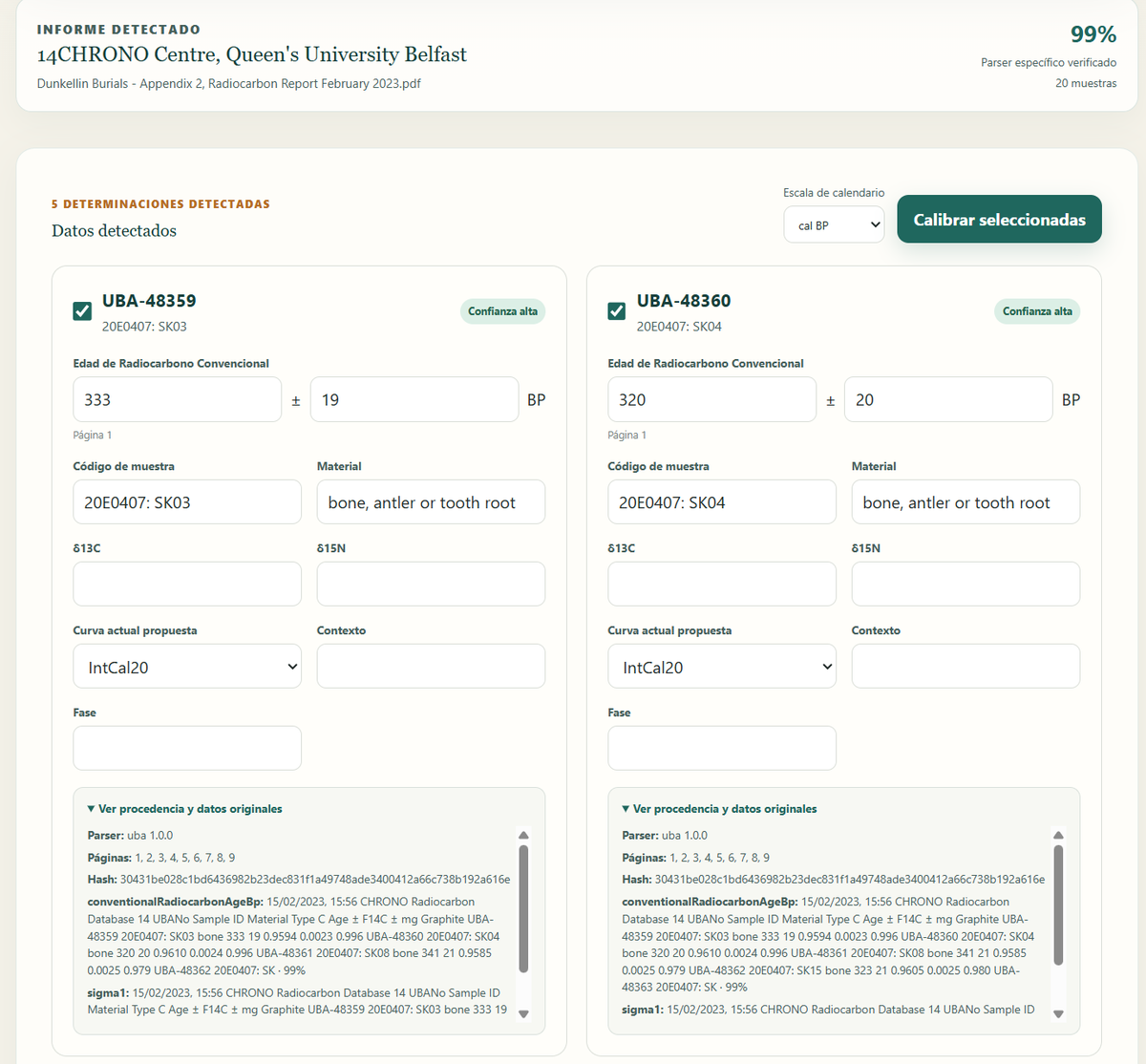Image resolution: width=1146 pixels, height=1064 pixels.
Task: Click the Contexto field in the UBA-48359 card
Action: [431, 667]
